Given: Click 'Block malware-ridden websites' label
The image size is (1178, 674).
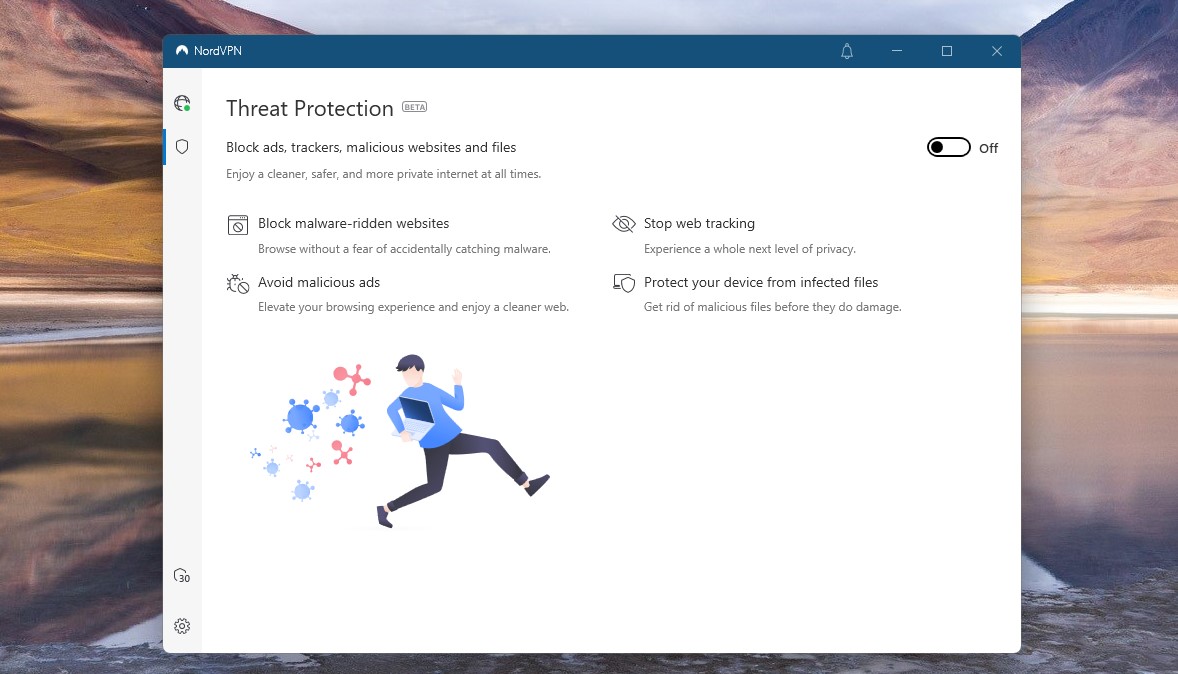Looking at the screenshot, I should click(x=353, y=223).
